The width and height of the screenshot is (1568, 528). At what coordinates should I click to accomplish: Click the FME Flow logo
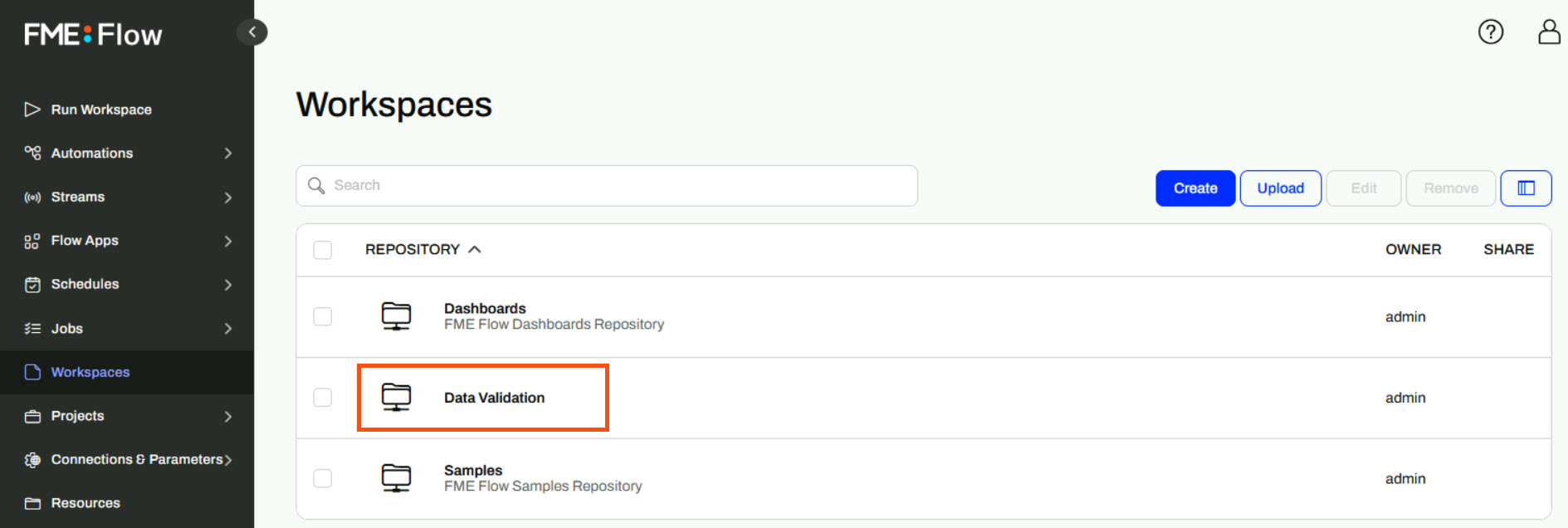(93, 34)
